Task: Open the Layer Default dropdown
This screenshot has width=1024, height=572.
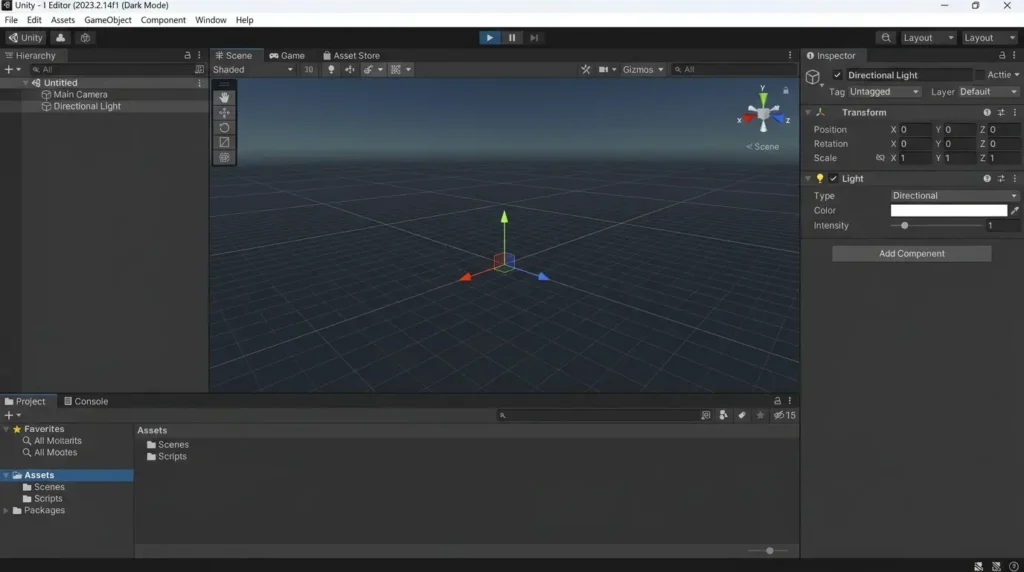Action: (x=988, y=92)
